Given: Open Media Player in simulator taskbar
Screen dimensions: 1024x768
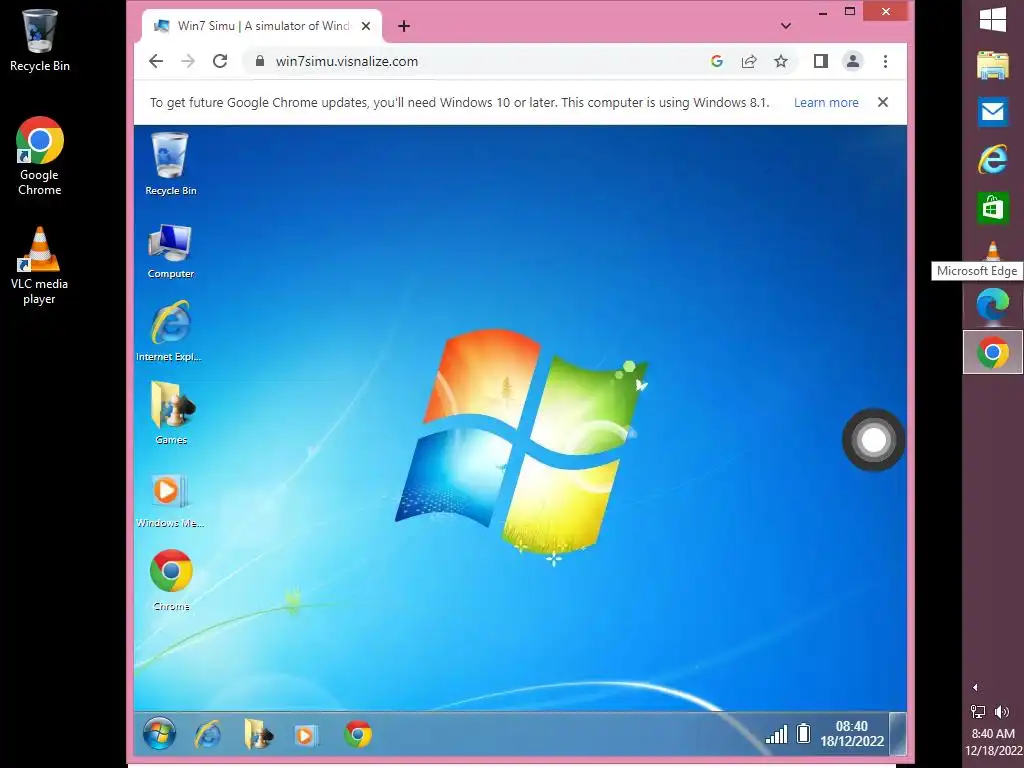Looking at the screenshot, I should [306, 735].
